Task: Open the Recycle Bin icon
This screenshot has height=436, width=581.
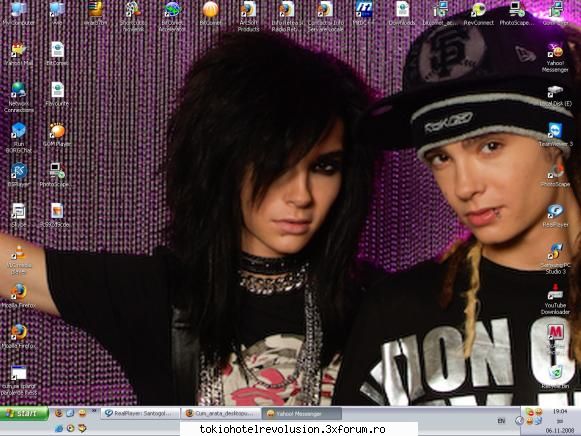Action: (x=555, y=377)
